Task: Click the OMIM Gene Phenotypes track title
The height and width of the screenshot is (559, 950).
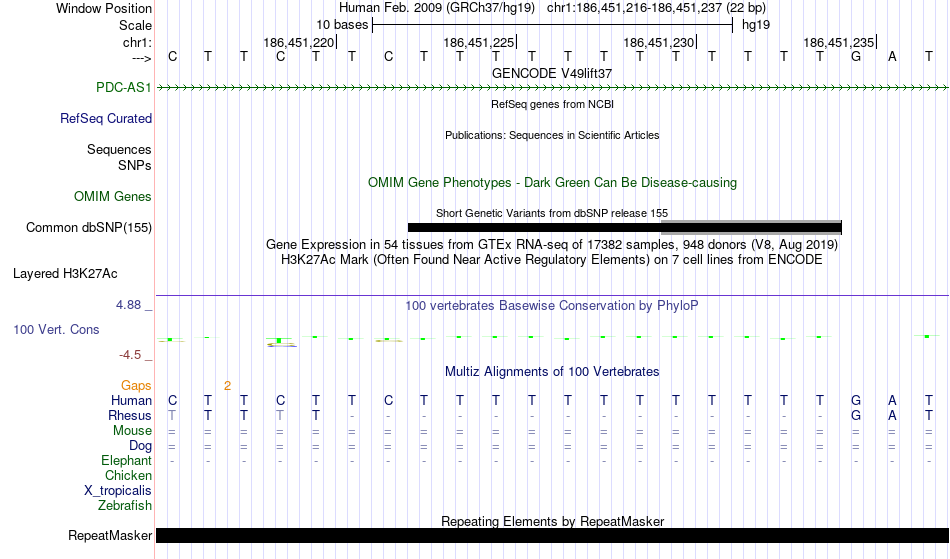Action: [x=553, y=183]
